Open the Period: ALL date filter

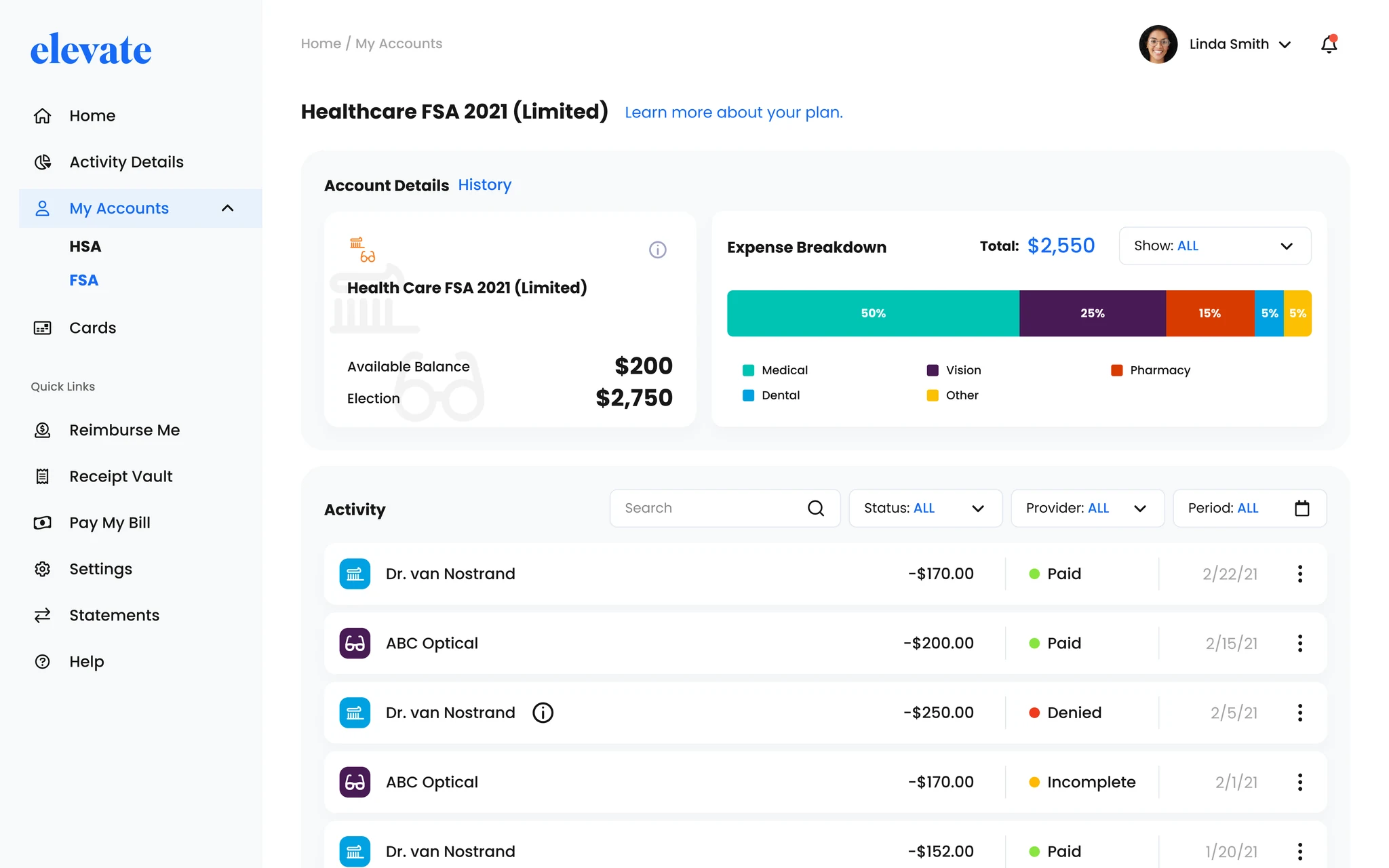(x=1249, y=508)
